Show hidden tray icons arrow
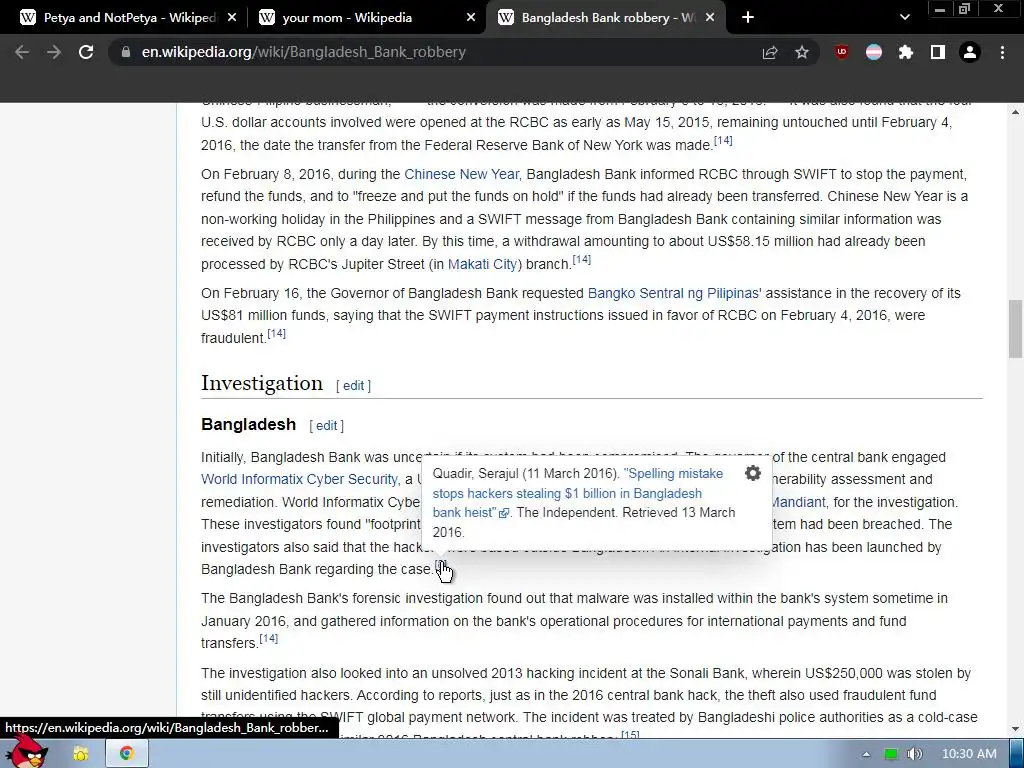The width and height of the screenshot is (1024, 768). click(x=866, y=754)
